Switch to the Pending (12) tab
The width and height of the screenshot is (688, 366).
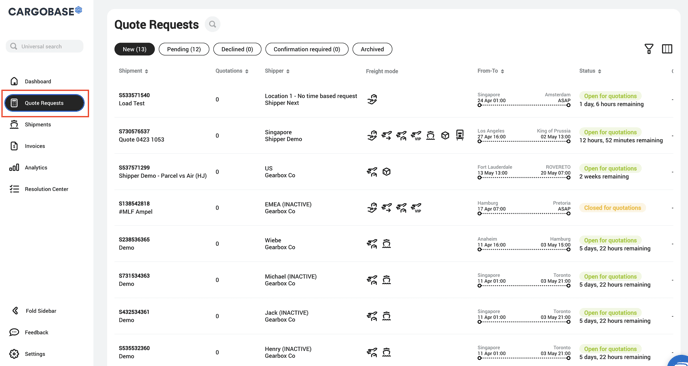coord(184,49)
